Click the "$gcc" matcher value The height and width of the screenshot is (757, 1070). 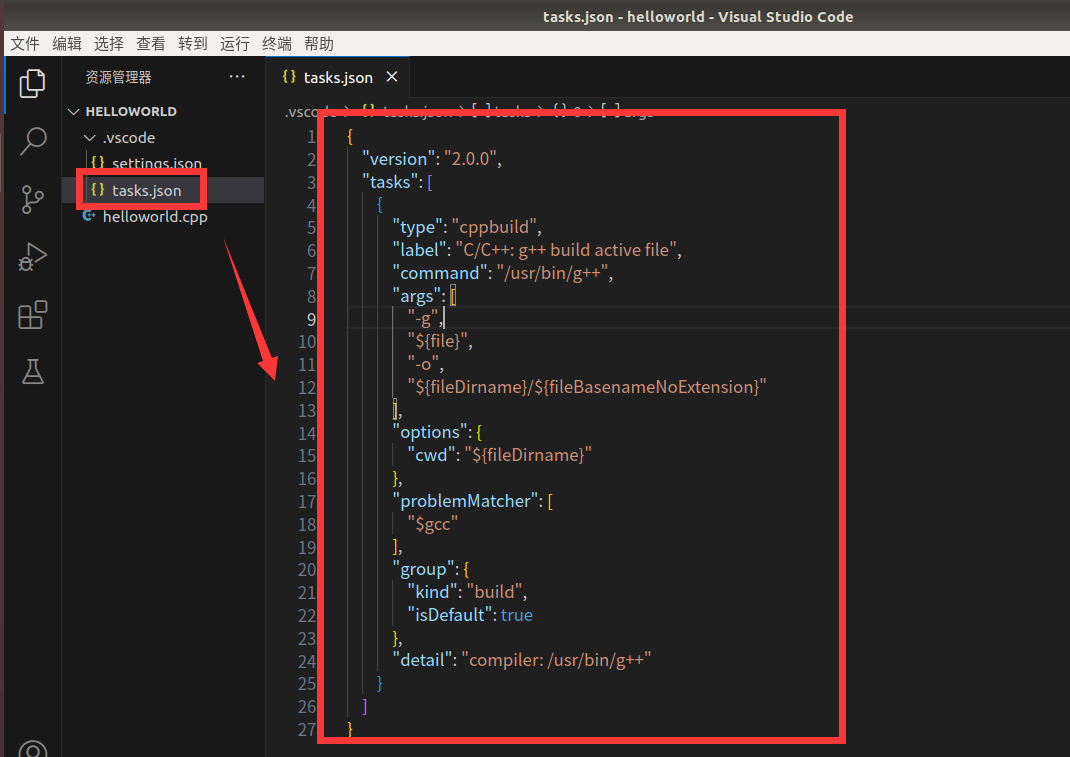(x=433, y=524)
